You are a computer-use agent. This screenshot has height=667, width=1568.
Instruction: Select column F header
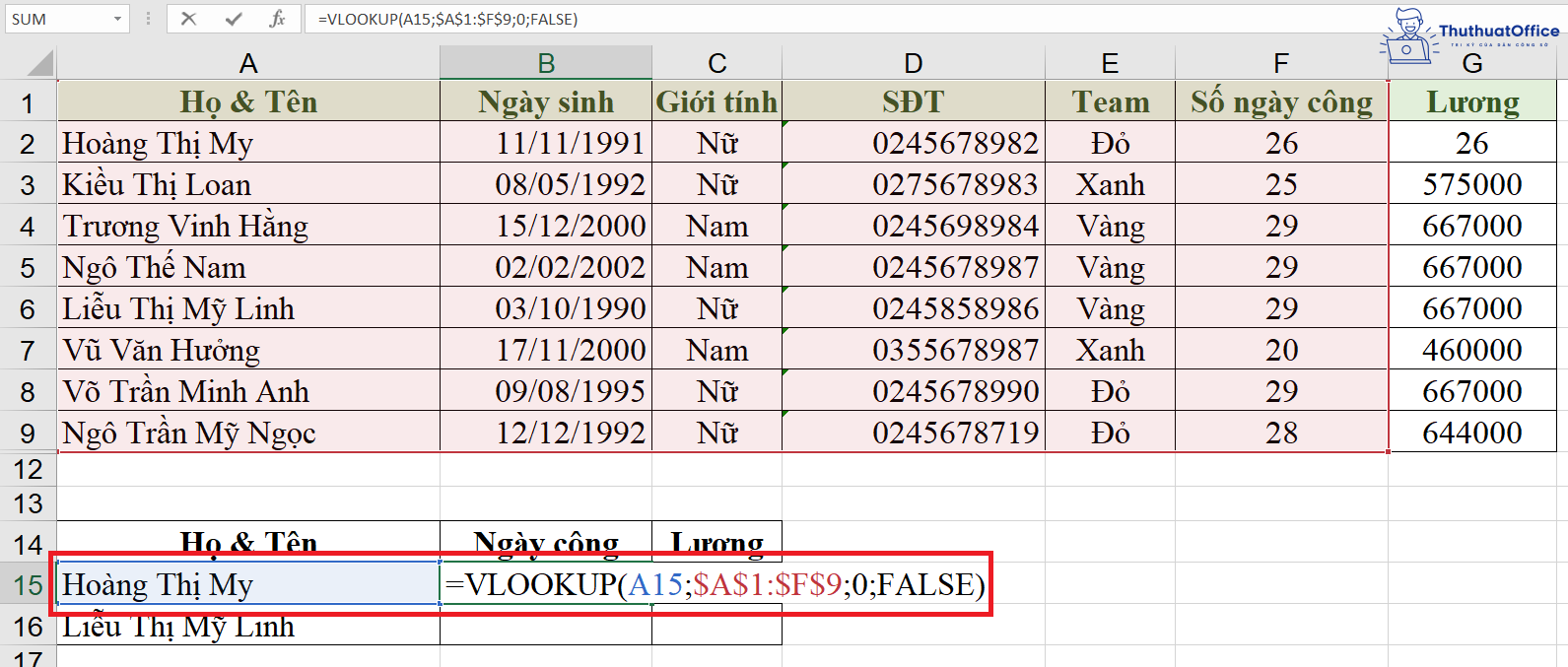1281,64
